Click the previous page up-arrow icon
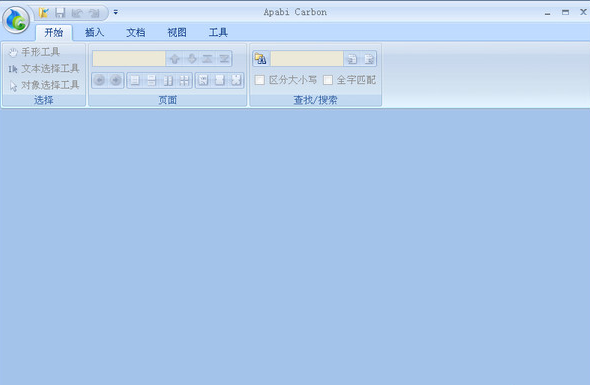 pos(174,59)
